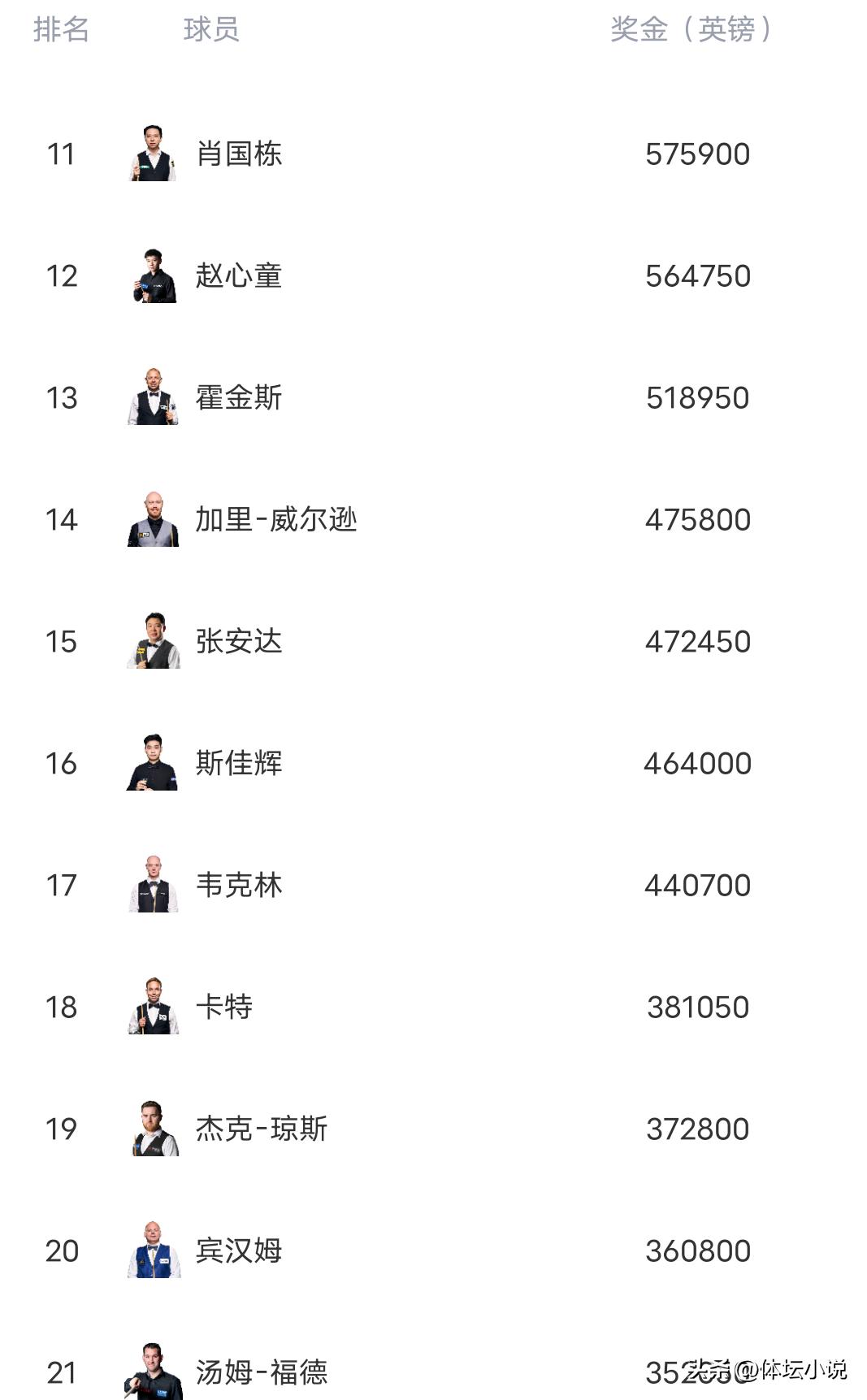867x1400 pixels.
Task: Click prize amount 575900
Action: [x=697, y=154]
